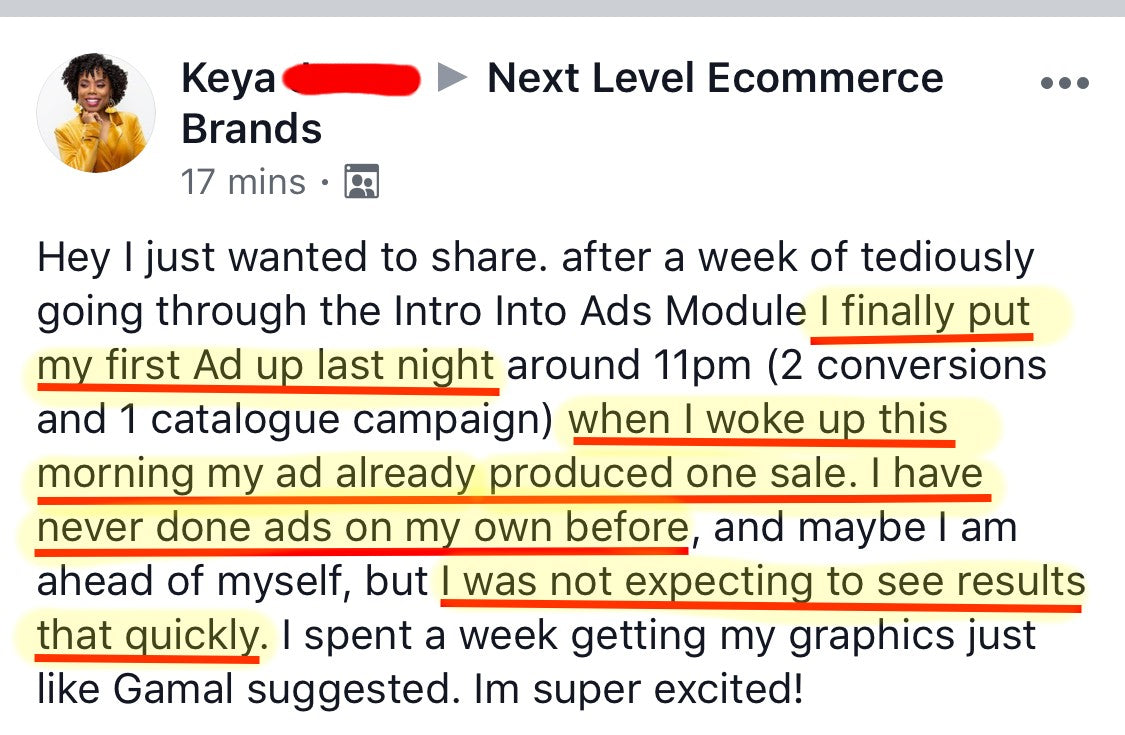1125x735 pixels.
Task: Open Keya's profile picture
Action: pos(96,113)
